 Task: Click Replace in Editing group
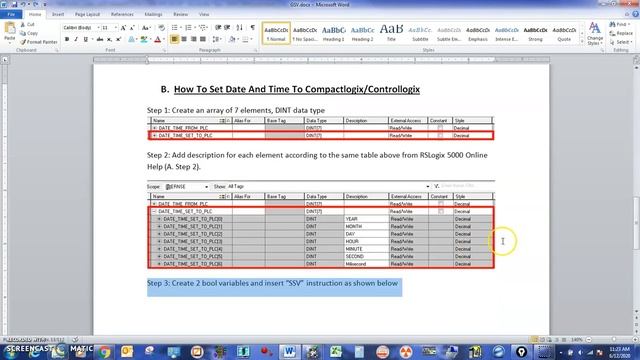621,33
